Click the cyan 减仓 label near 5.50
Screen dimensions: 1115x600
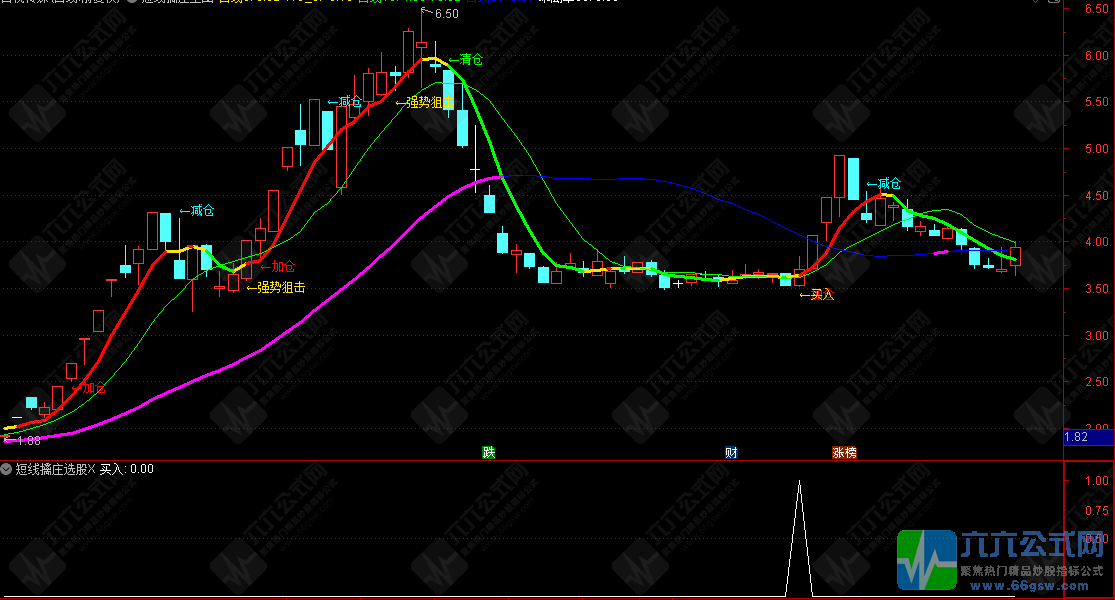(x=345, y=102)
